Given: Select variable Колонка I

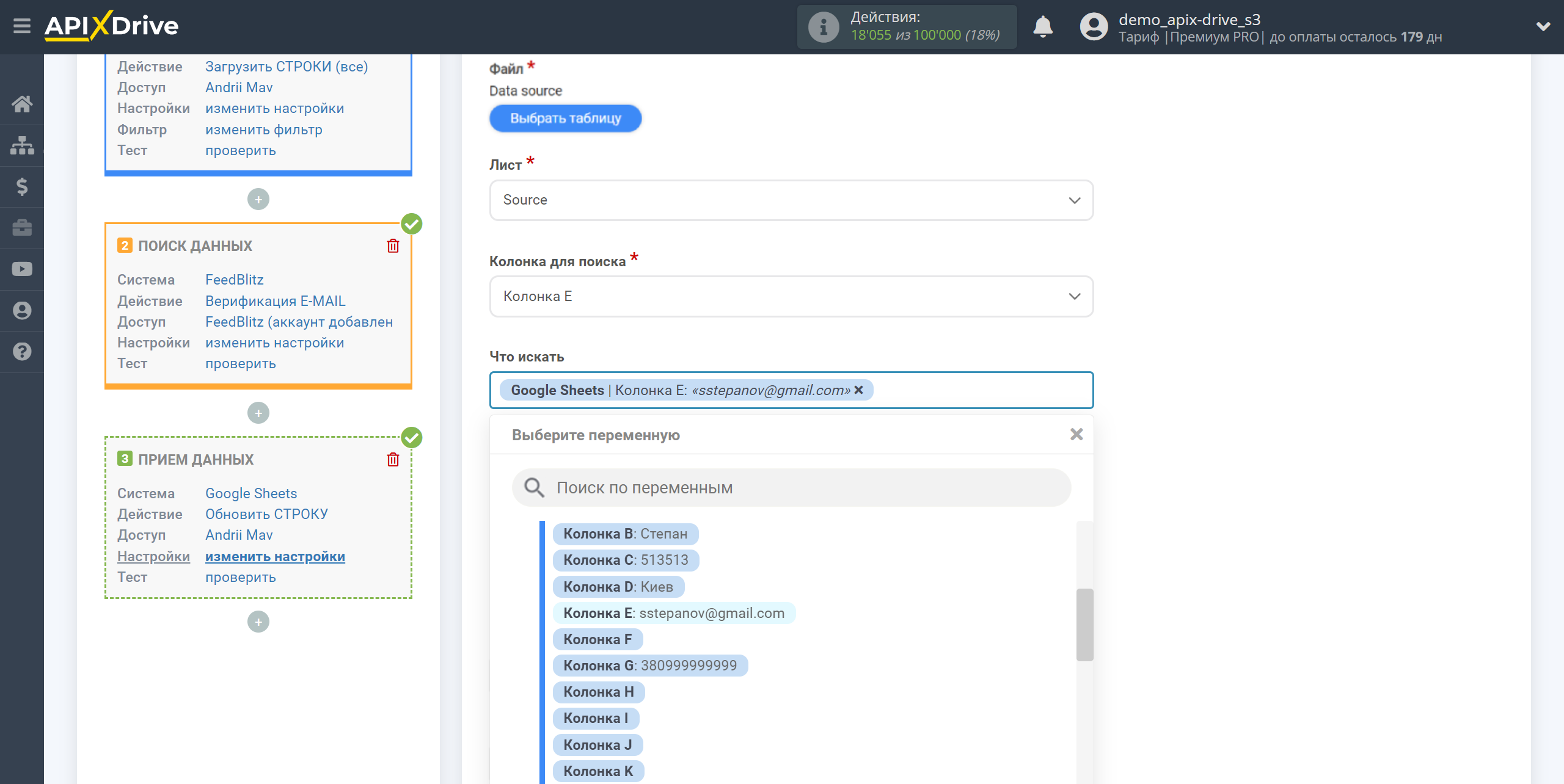Looking at the screenshot, I should (x=596, y=718).
